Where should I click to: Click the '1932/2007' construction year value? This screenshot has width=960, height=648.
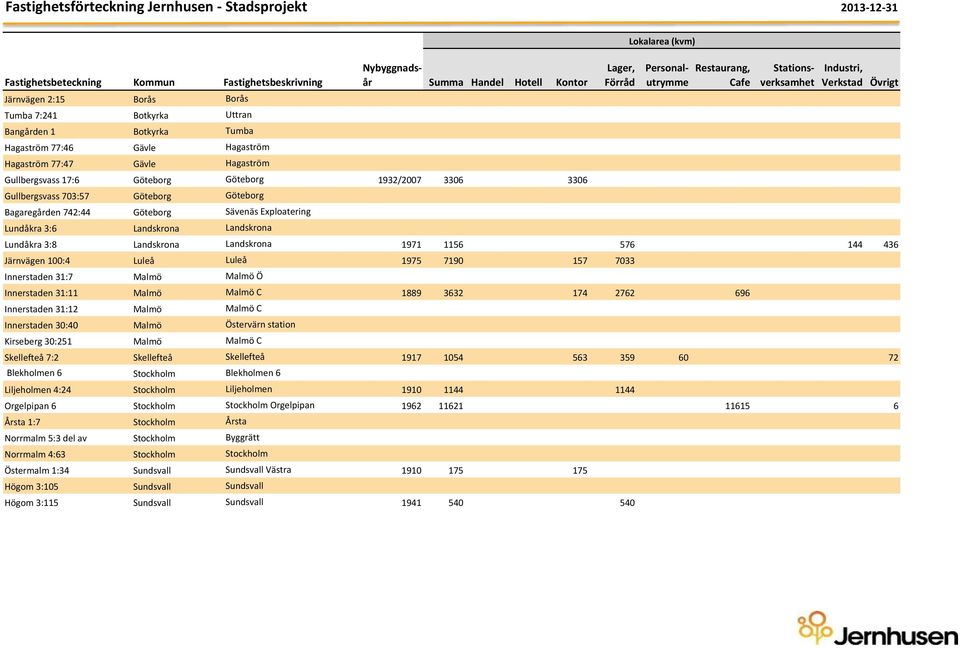pyautogui.click(x=400, y=180)
